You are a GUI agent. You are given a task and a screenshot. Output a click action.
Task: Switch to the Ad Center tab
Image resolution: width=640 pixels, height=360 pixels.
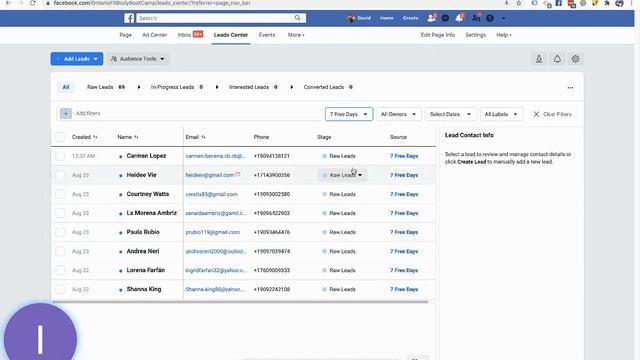tap(155, 35)
